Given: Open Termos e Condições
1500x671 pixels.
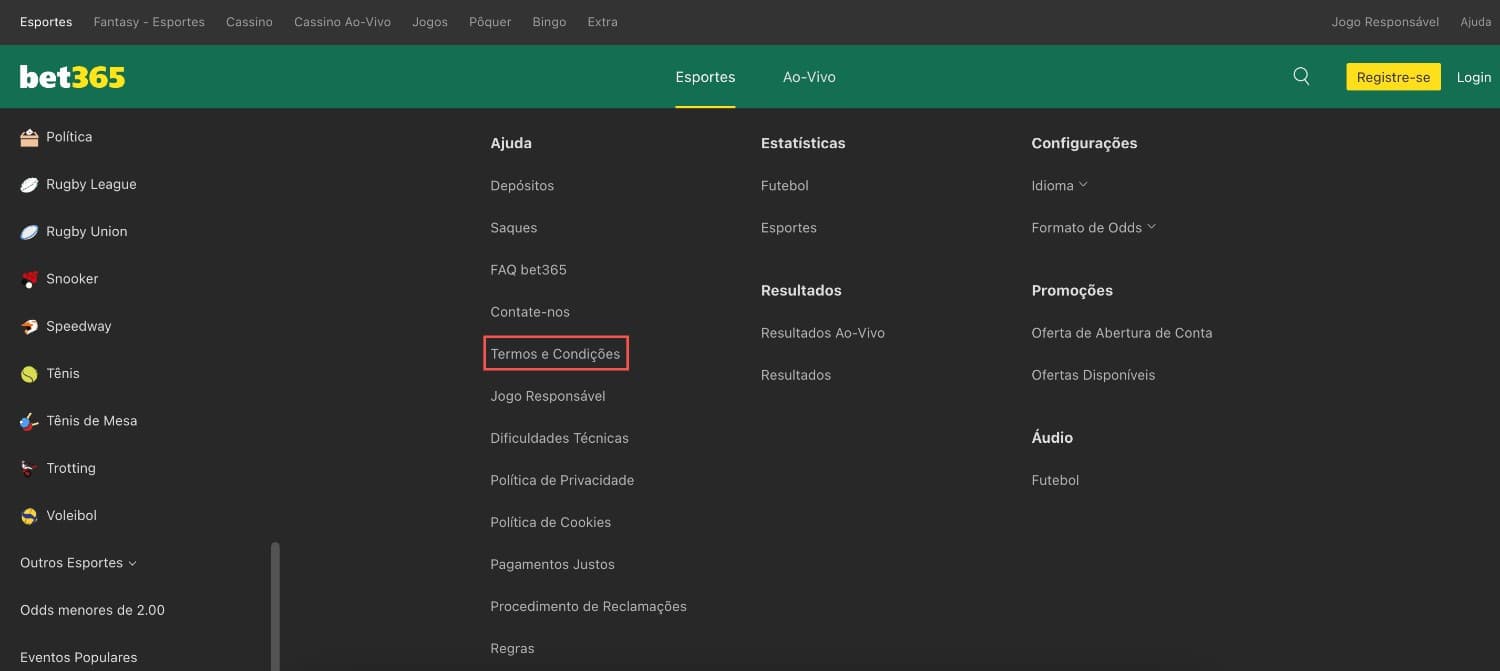Looking at the screenshot, I should 555,354.
